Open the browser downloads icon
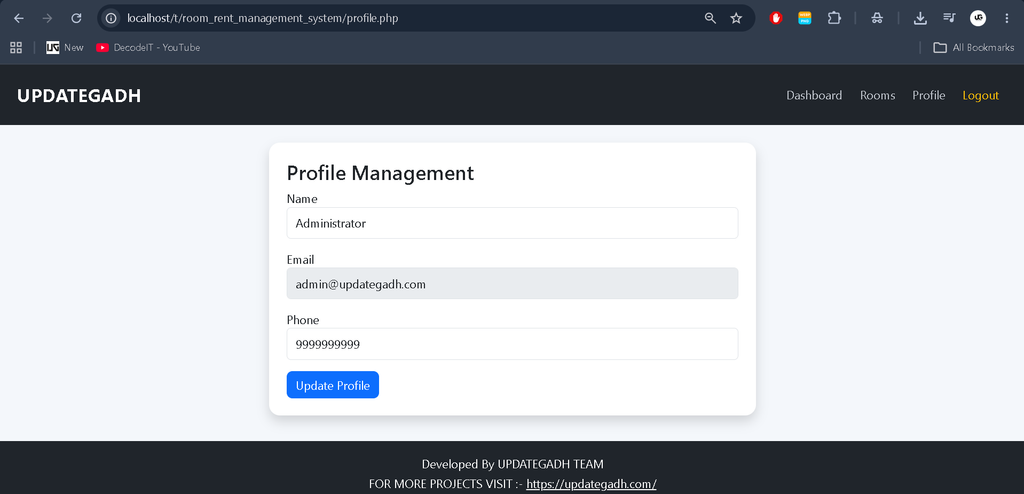This screenshot has width=1024, height=494. tap(920, 18)
